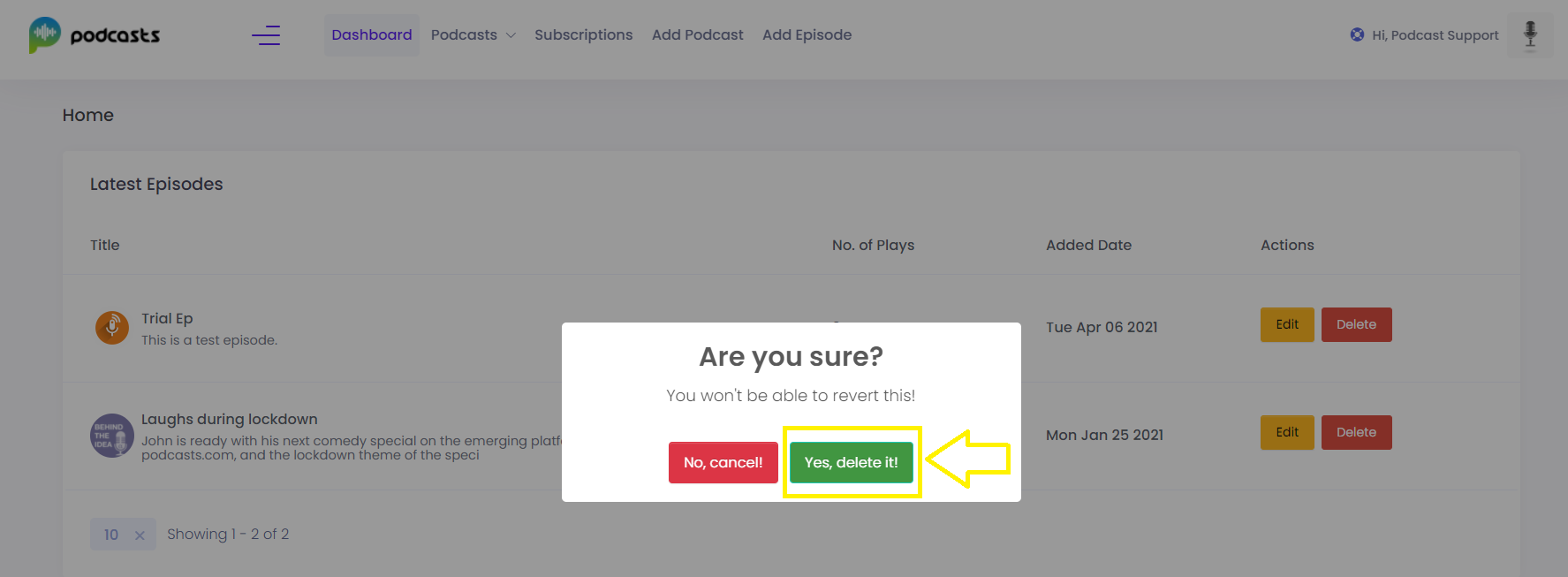Open the Trial Ep title link
The height and width of the screenshot is (577, 1568).
pos(167,318)
